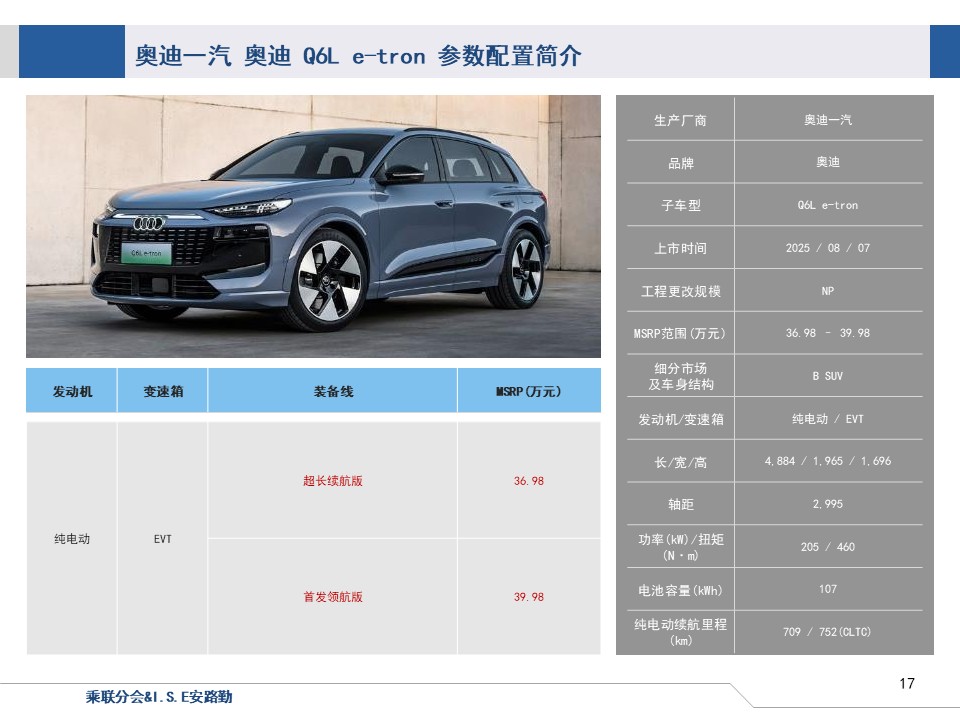960x720 pixels.
Task: Click the MSRP范围(万元) label
Action: [x=680, y=334]
